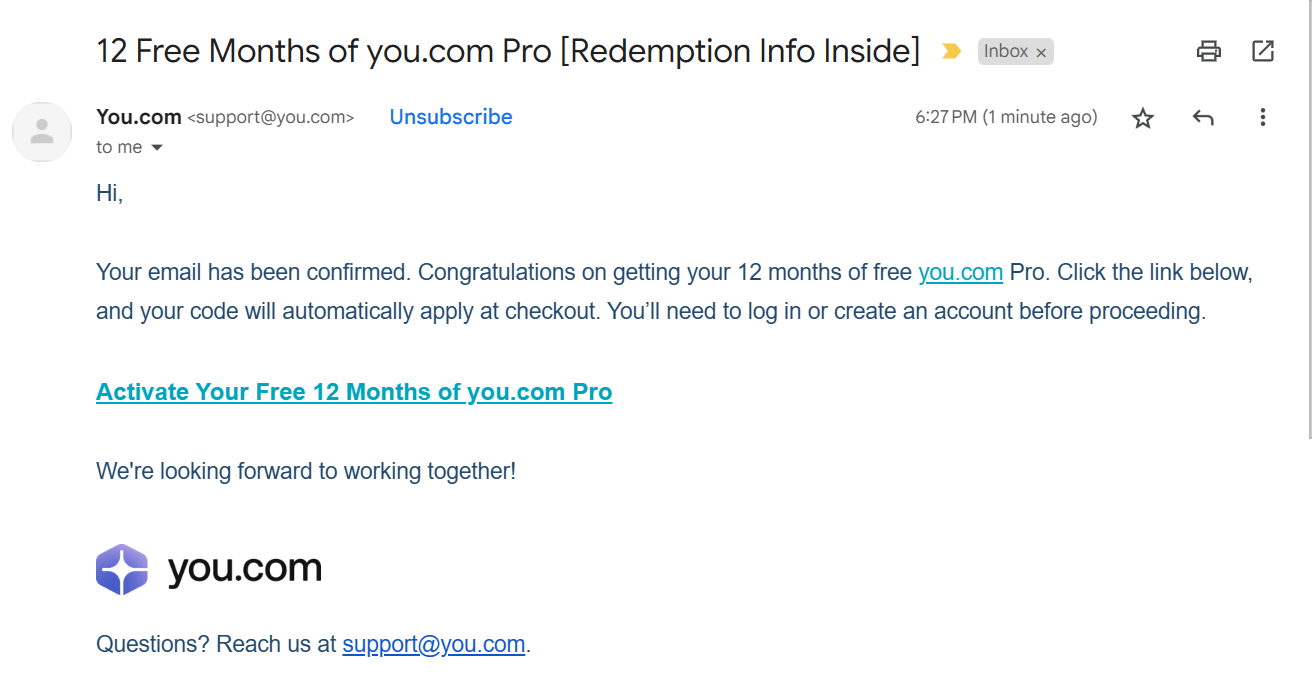
Task: Open the you.com link in the body text
Action: pyautogui.click(x=960, y=272)
